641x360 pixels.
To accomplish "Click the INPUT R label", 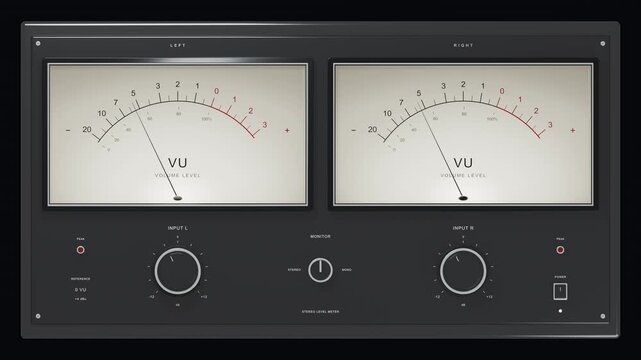I will point(463,228).
